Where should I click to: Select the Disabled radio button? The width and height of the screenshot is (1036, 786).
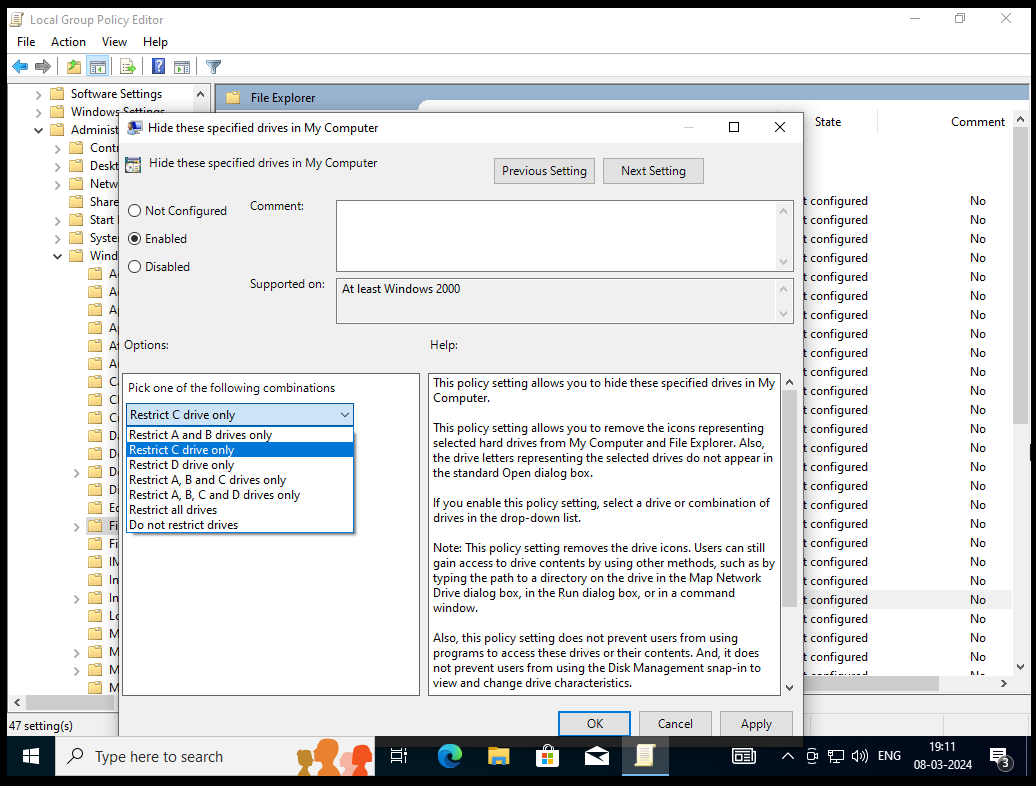pos(135,267)
